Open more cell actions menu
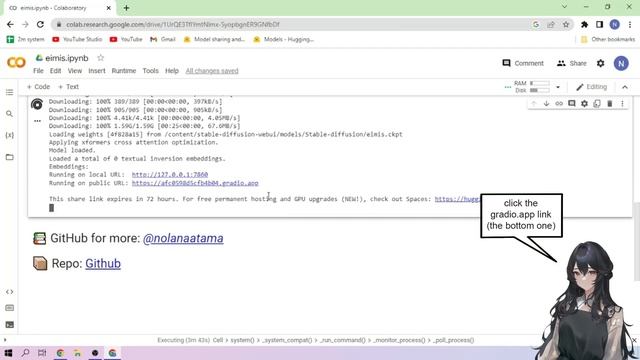 click(x=622, y=104)
